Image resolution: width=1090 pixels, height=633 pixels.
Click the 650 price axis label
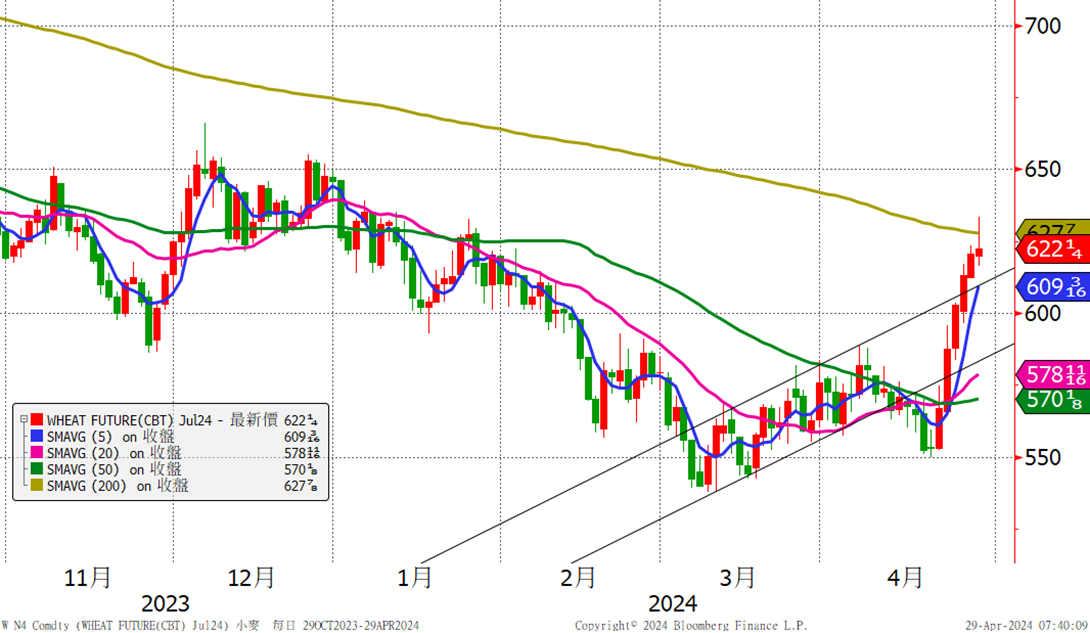(1043, 170)
